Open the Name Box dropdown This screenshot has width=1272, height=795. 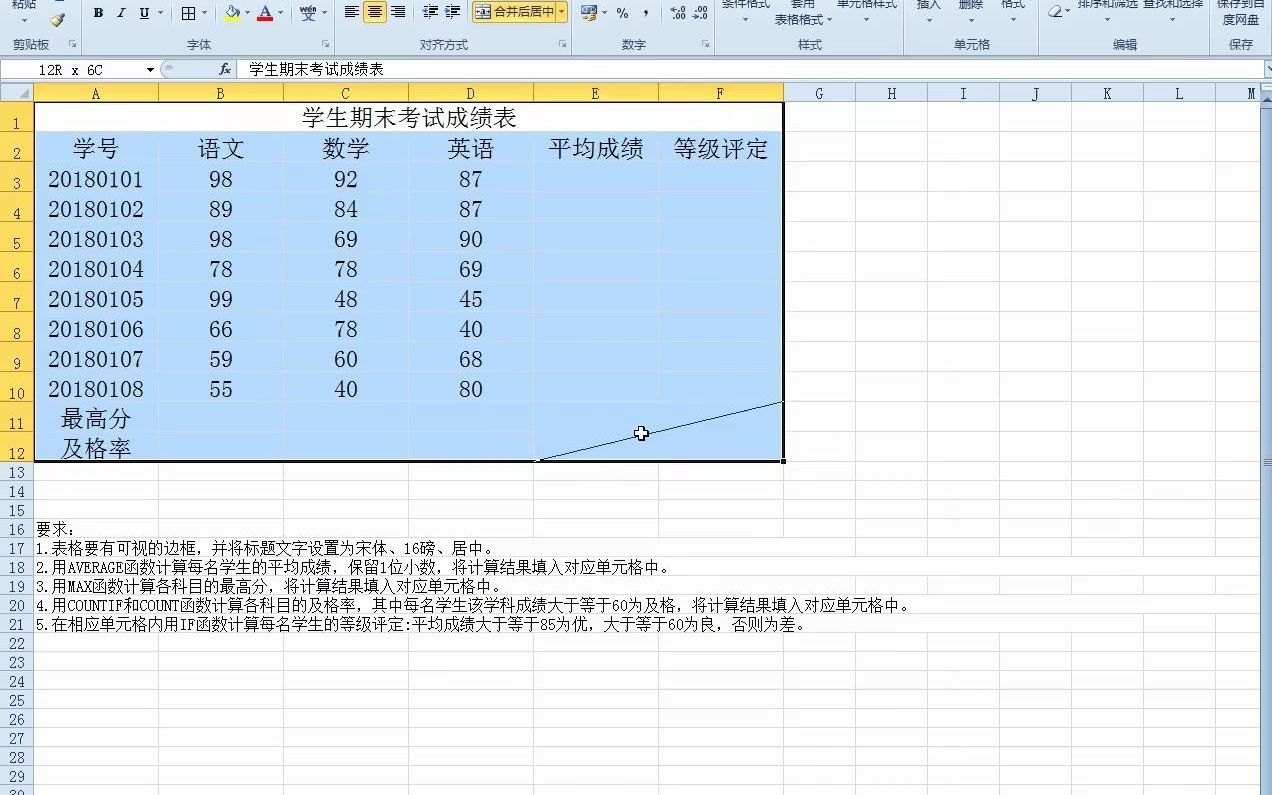coord(150,71)
